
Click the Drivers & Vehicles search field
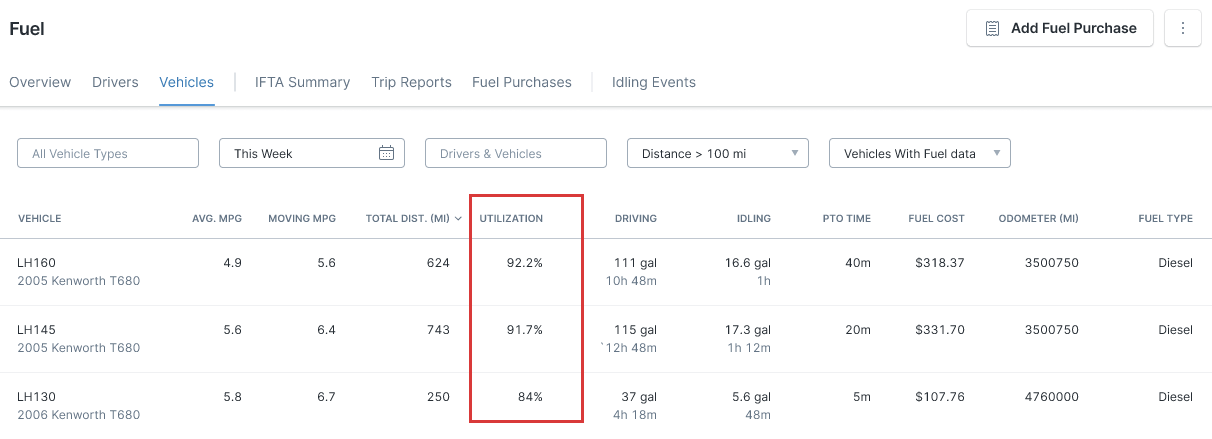pos(516,153)
